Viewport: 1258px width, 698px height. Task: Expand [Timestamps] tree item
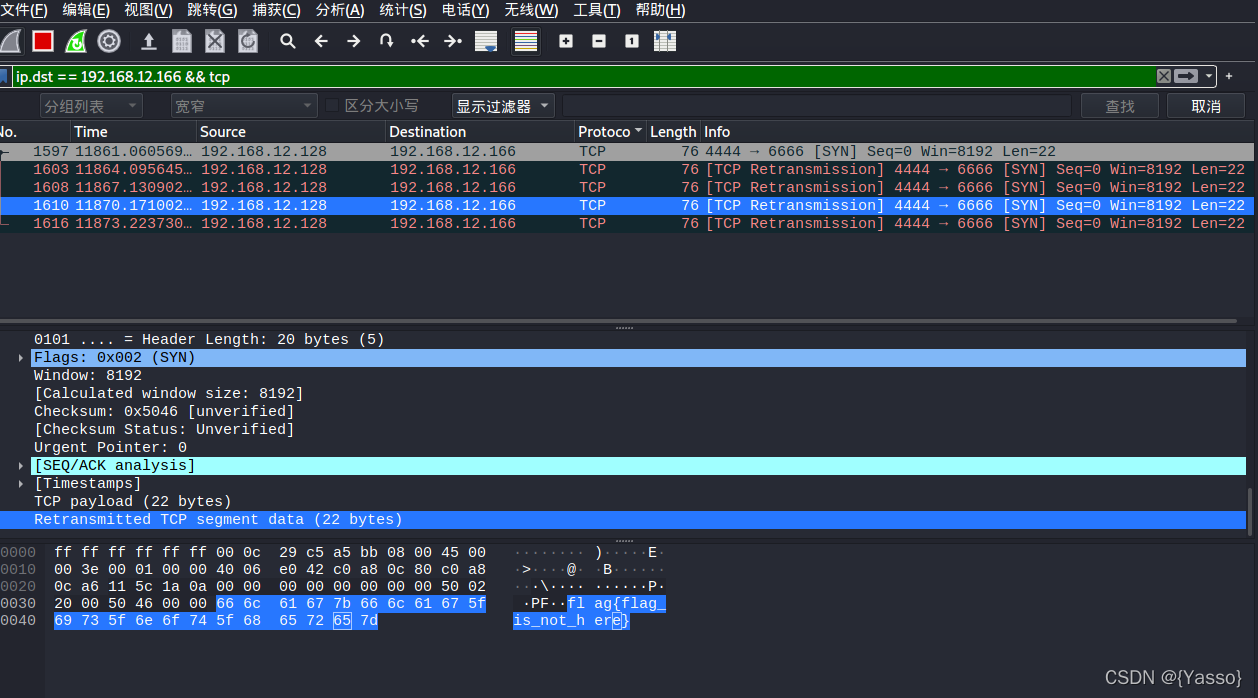tap(21, 484)
